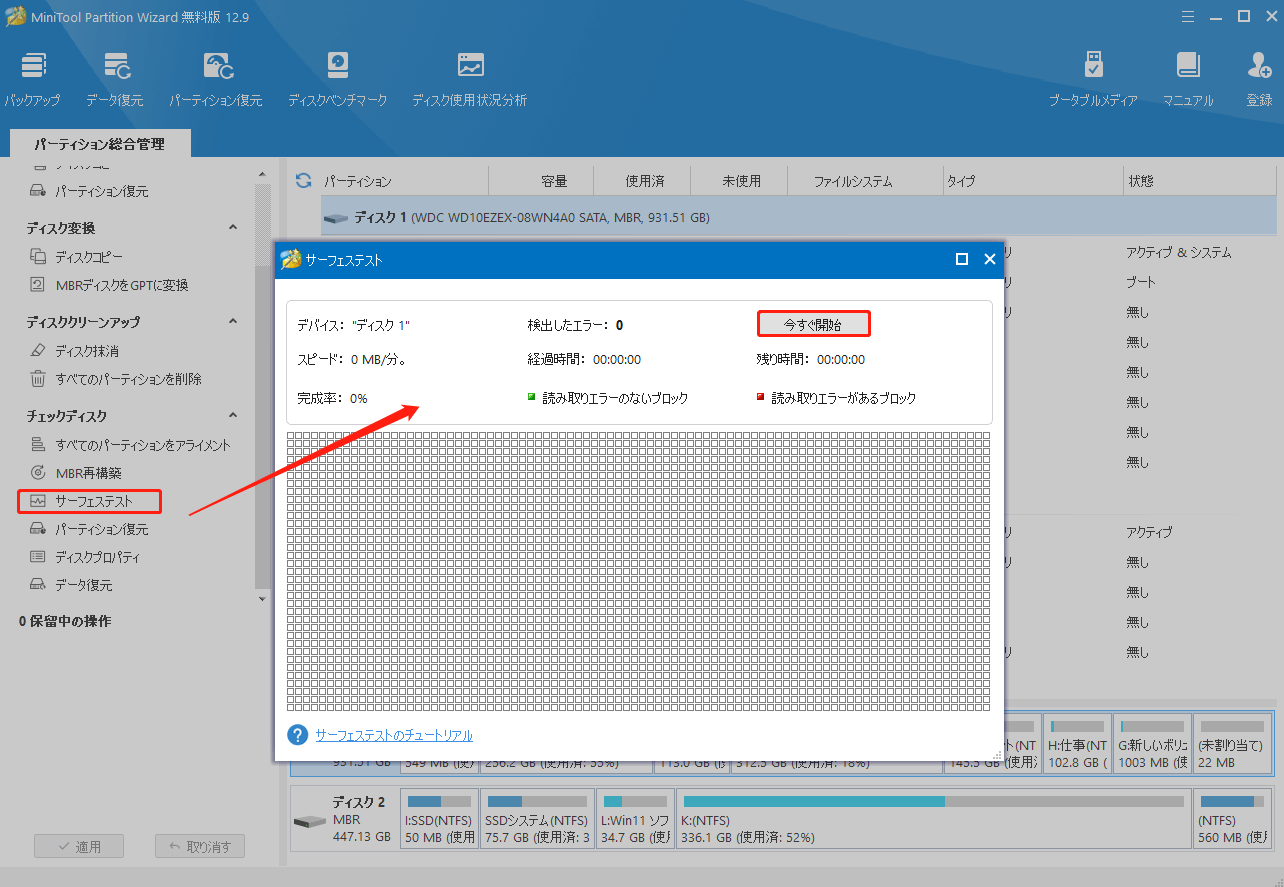
Task: Sort by 使用済 column header
Action: (x=643, y=181)
